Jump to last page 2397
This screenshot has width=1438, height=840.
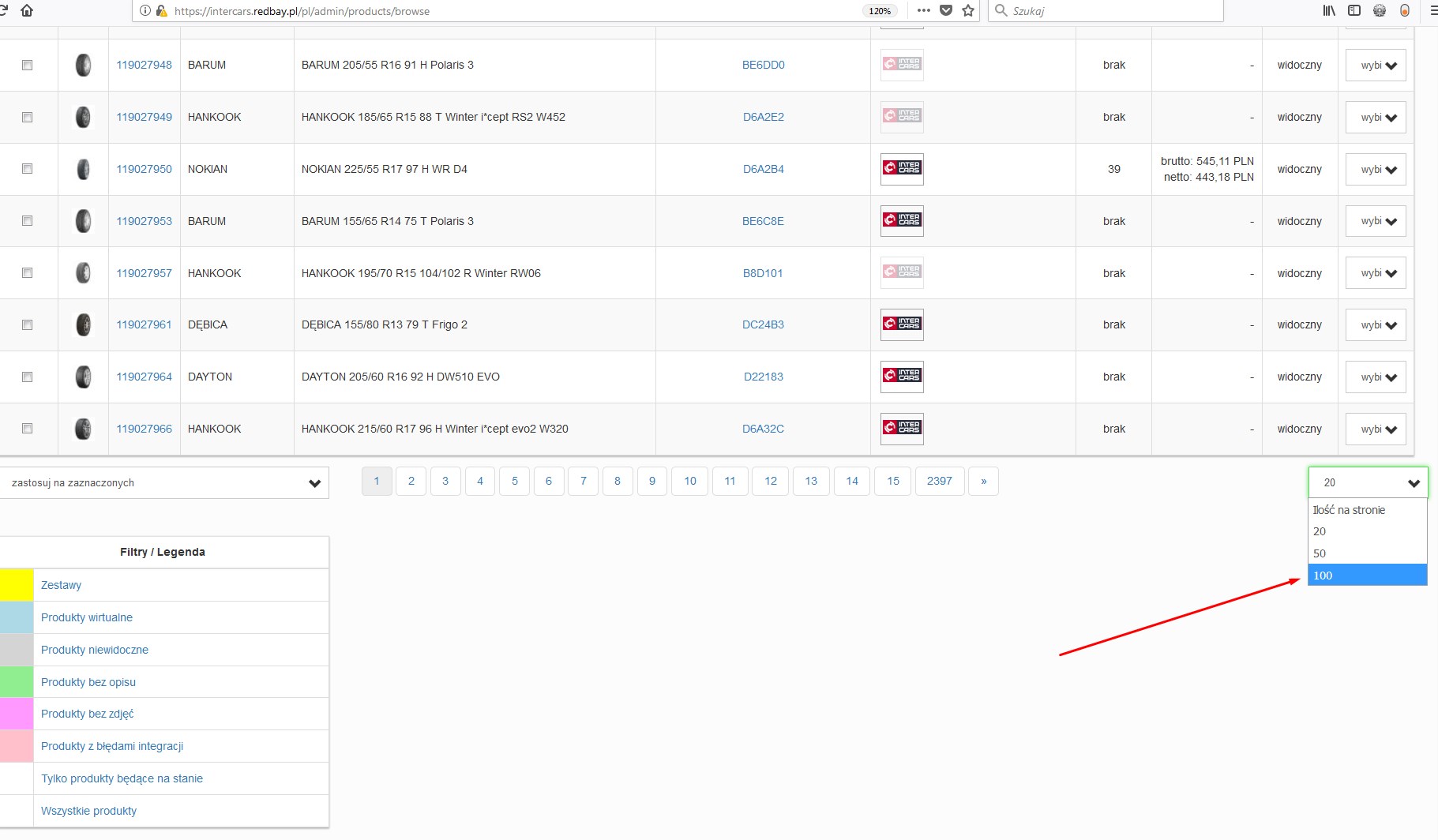pos(939,481)
